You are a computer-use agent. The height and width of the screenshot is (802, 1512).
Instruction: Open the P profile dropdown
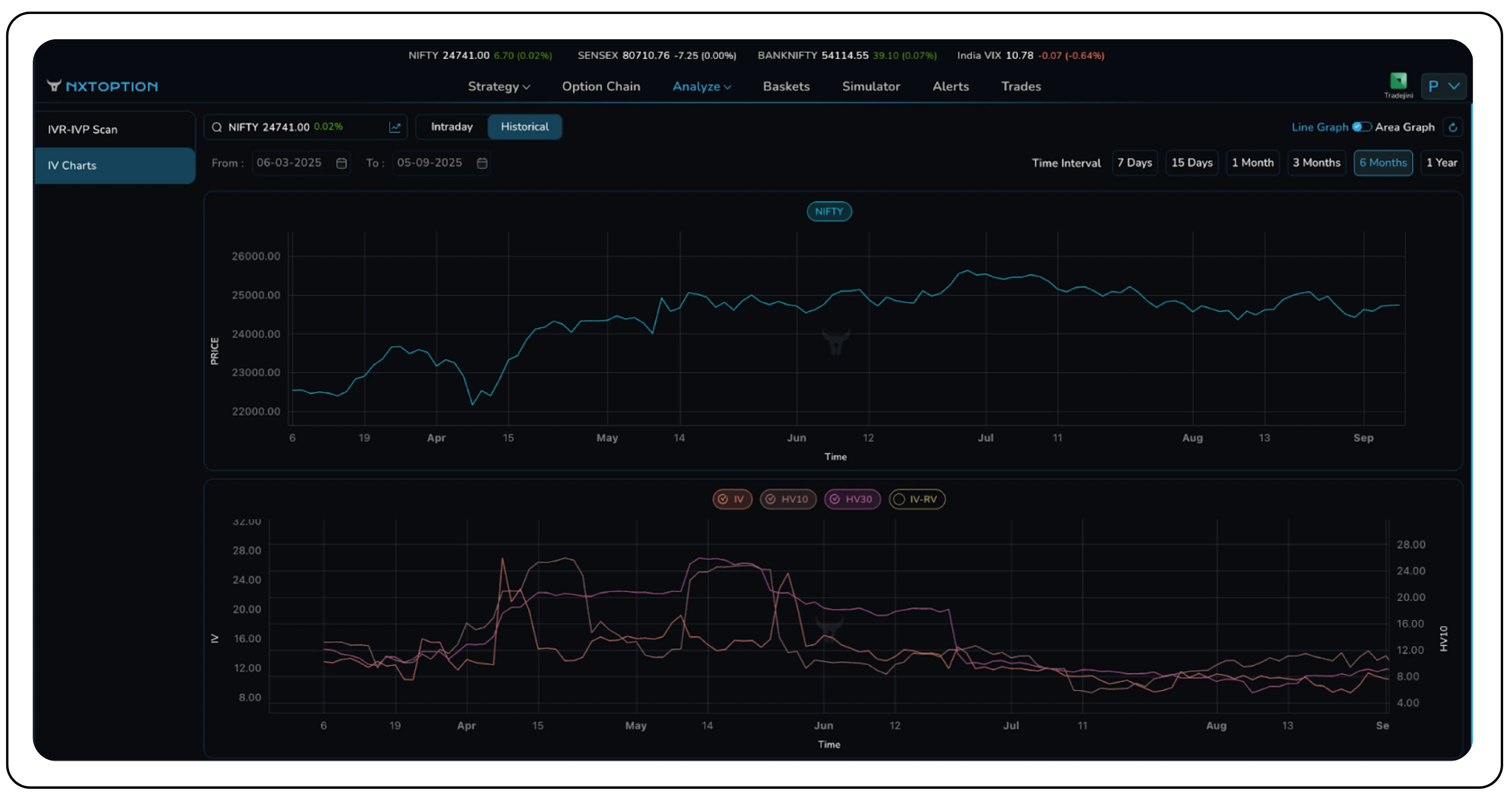pos(1443,86)
